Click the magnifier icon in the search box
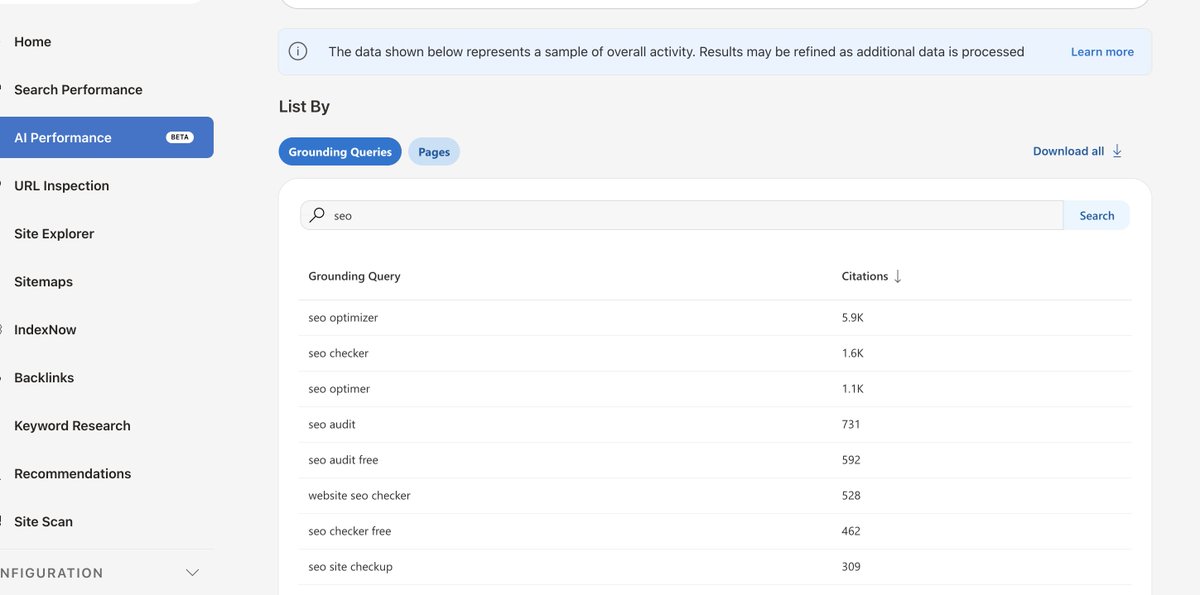 pyautogui.click(x=317, y=215)
